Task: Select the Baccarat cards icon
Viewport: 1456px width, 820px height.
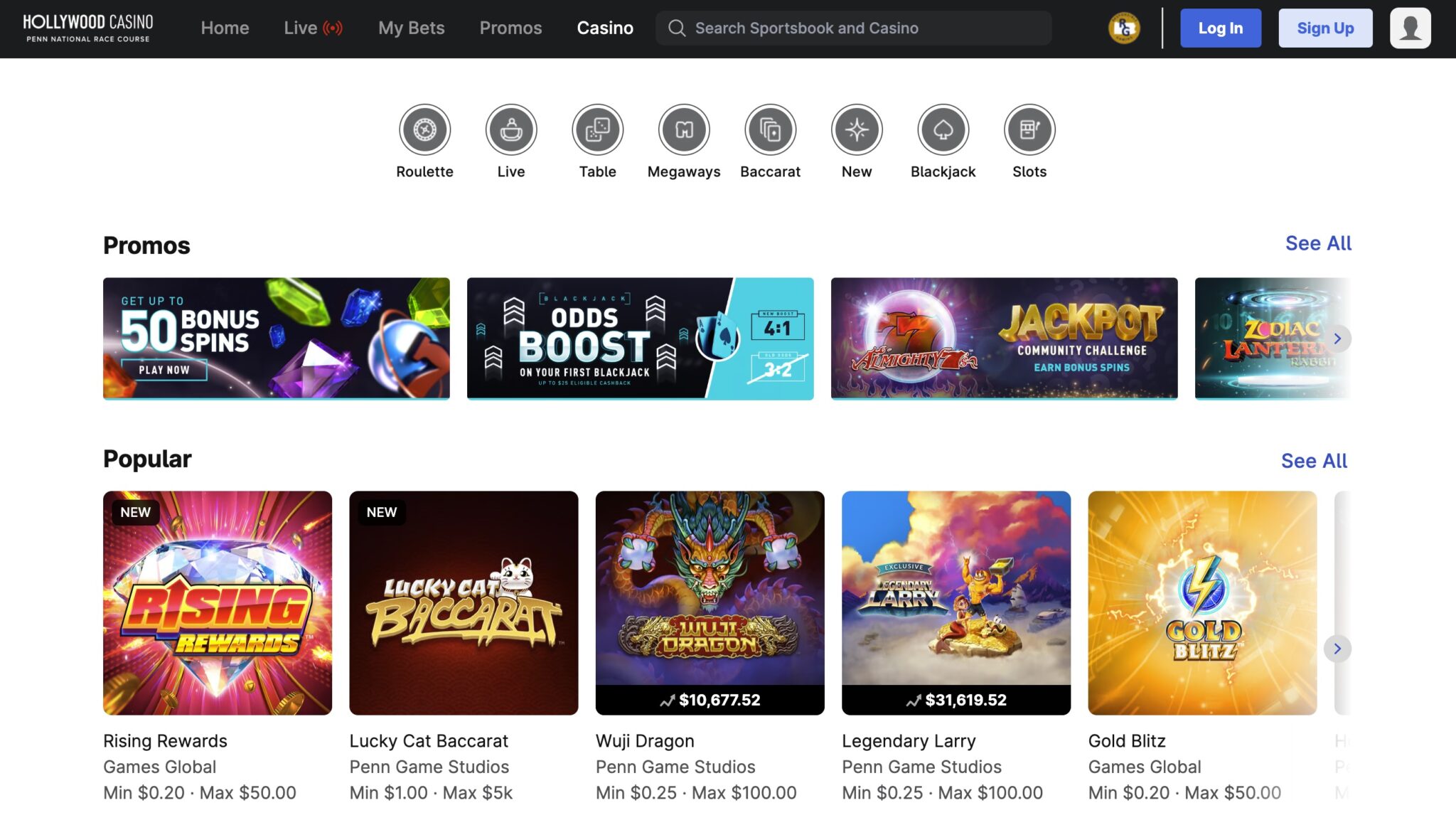Action: pyautogui.click(x=770, y=129)
